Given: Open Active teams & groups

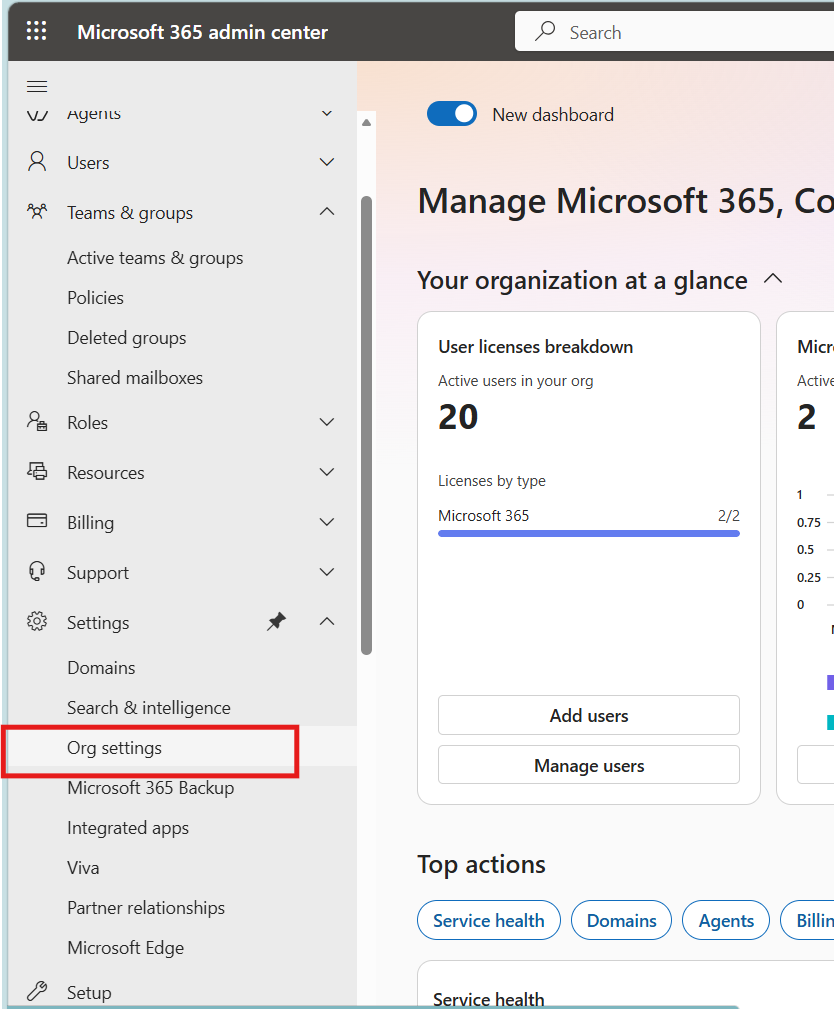Looking at the screenshot, I should point(155,258).
